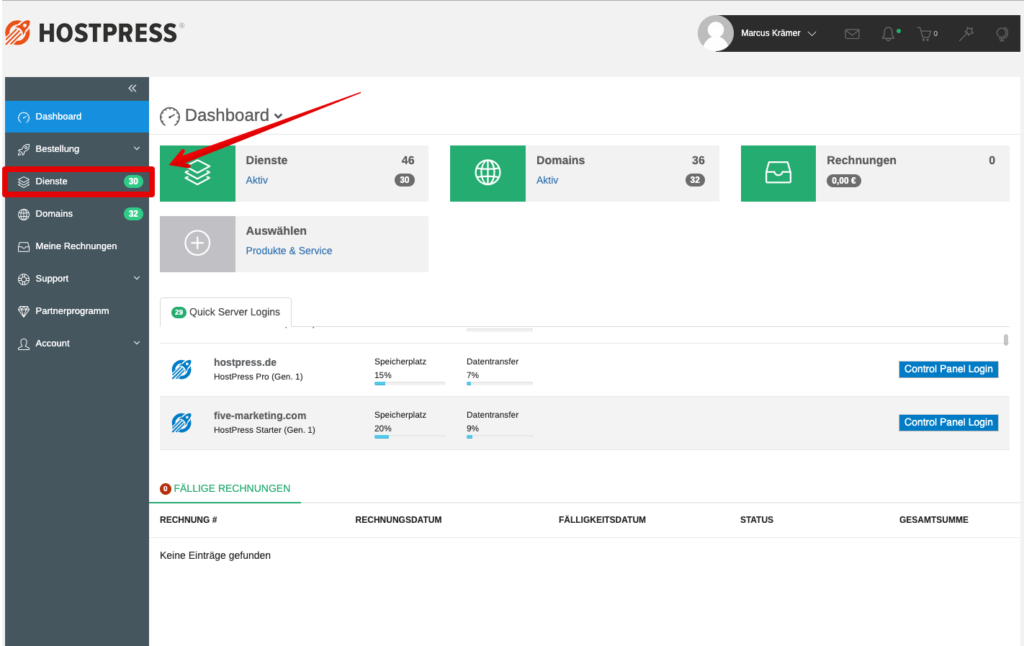Click Marcus Krämer's profile avatar
1024x646 pixels.
point(716,33)
